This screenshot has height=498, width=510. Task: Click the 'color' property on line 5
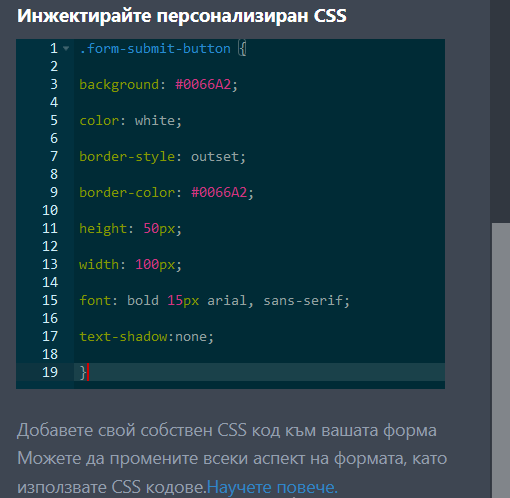point(99,121)
